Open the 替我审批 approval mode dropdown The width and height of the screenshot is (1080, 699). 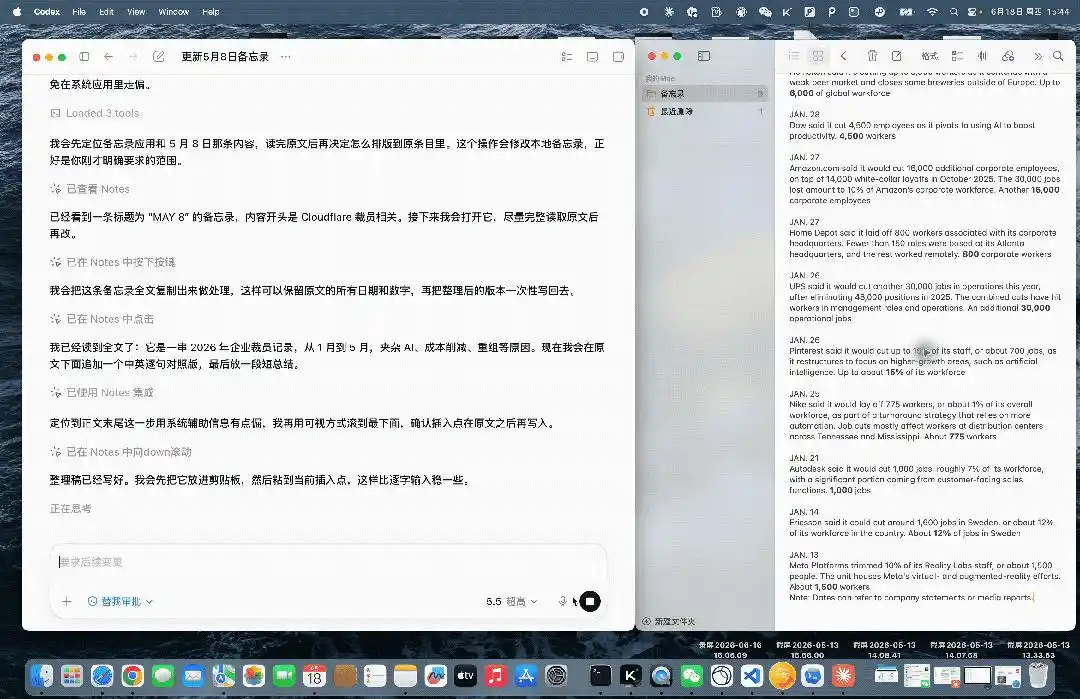click(x=121, y=601)
